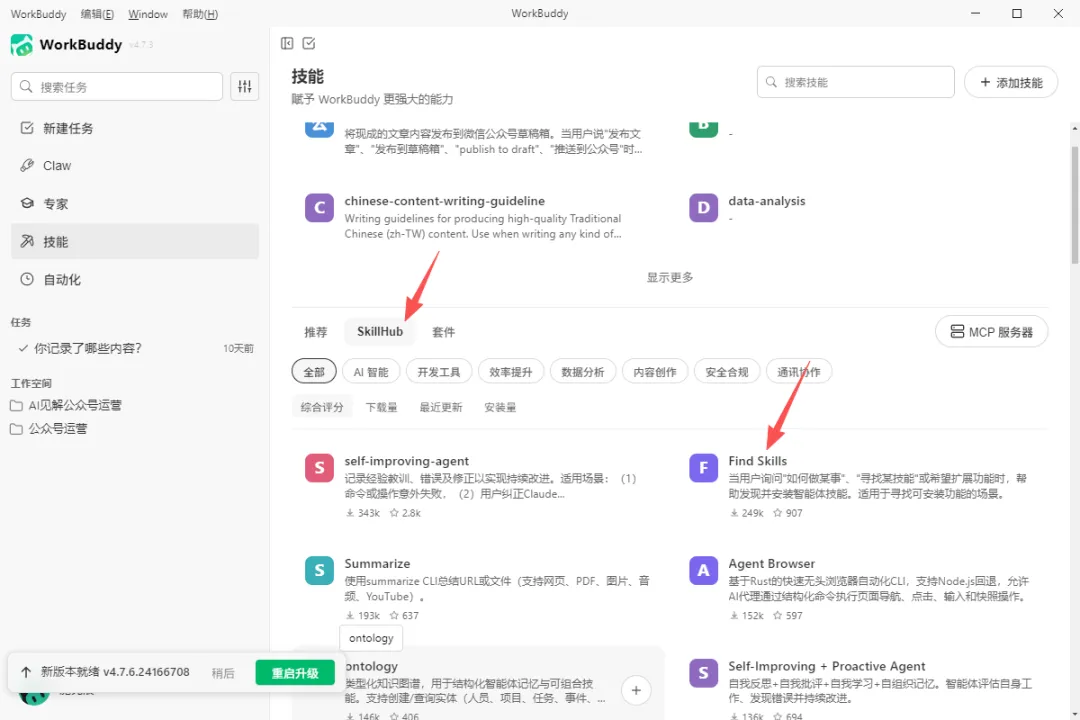Open Claw in the sidebar
The height and width of the screenshot is (720, 1080).
coord(135,166)
